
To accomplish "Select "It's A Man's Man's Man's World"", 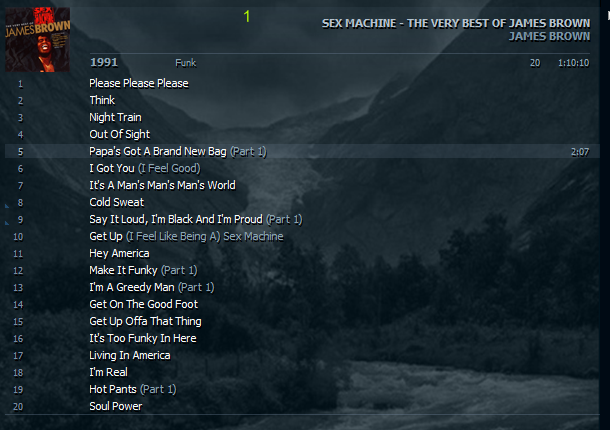I will tap(162, 185).
